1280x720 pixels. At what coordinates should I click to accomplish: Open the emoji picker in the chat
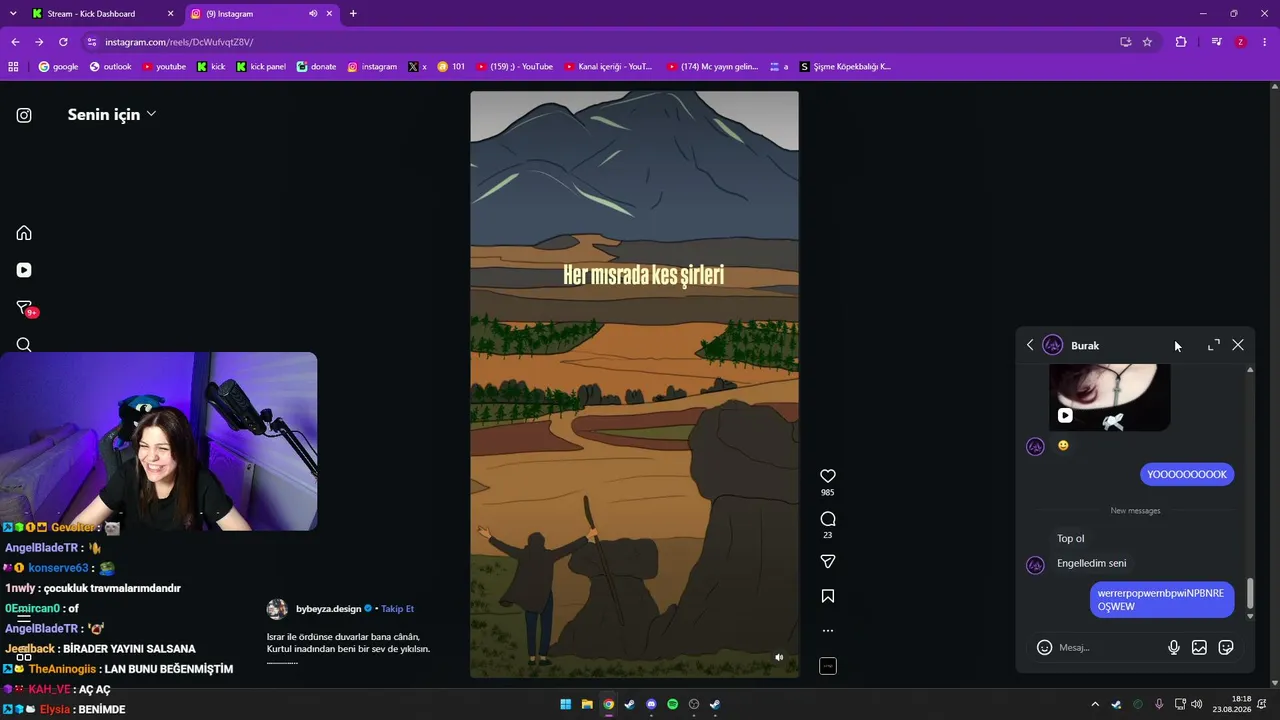coord(1044,647)
